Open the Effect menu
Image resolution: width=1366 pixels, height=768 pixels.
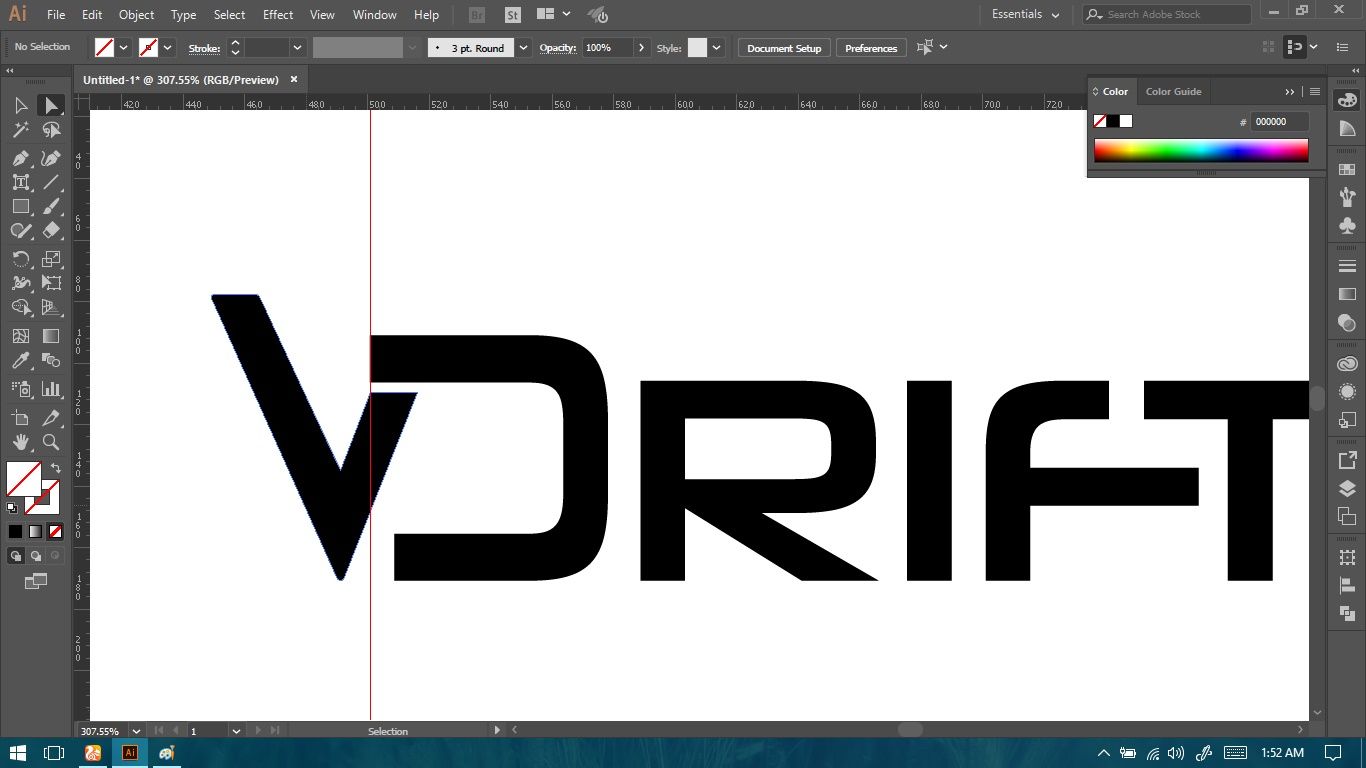(x=278, y=15)
